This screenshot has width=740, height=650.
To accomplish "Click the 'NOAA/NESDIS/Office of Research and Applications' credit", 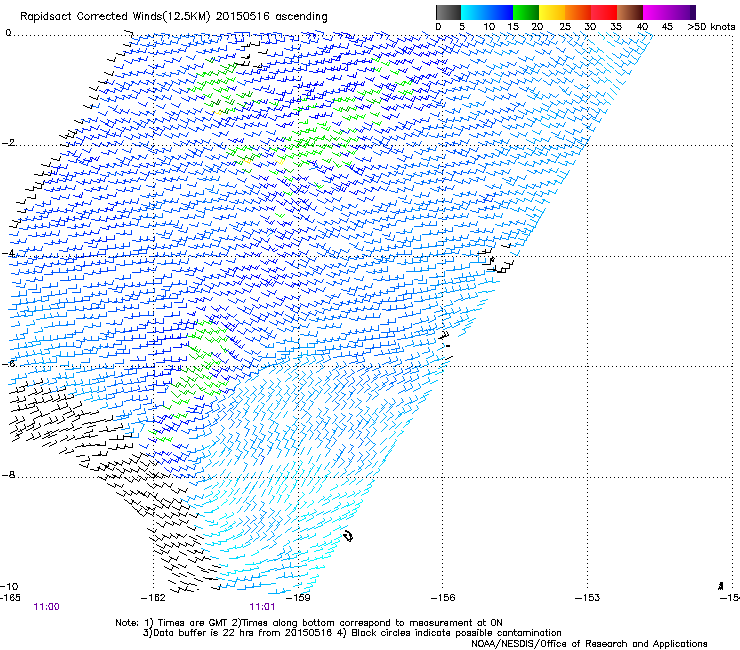I will (589, 644).
